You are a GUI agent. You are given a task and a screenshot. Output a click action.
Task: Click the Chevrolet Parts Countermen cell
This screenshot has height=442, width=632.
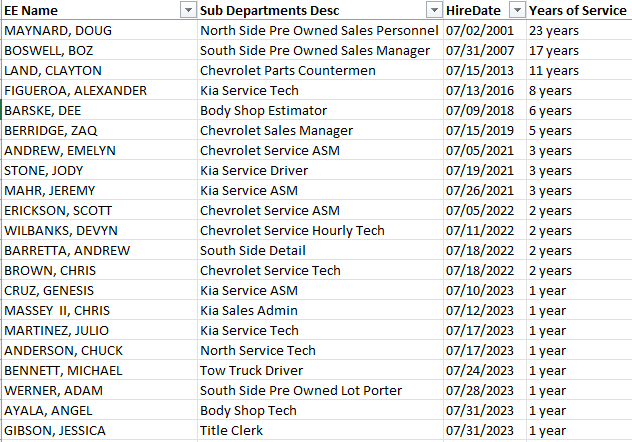pos(288,70)
